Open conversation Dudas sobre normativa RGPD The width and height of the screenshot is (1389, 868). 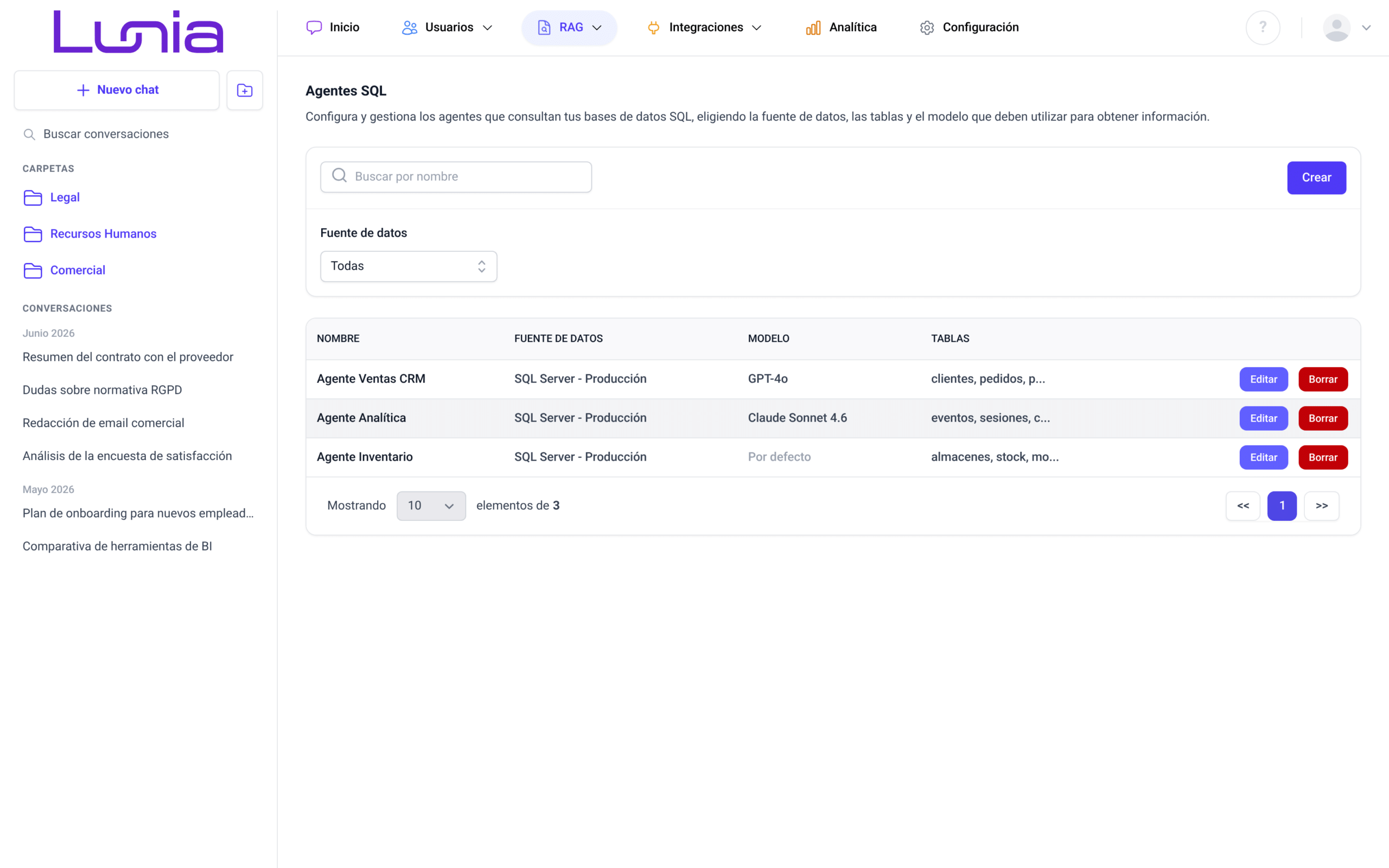pyautogui.click(x=102, y=391)
